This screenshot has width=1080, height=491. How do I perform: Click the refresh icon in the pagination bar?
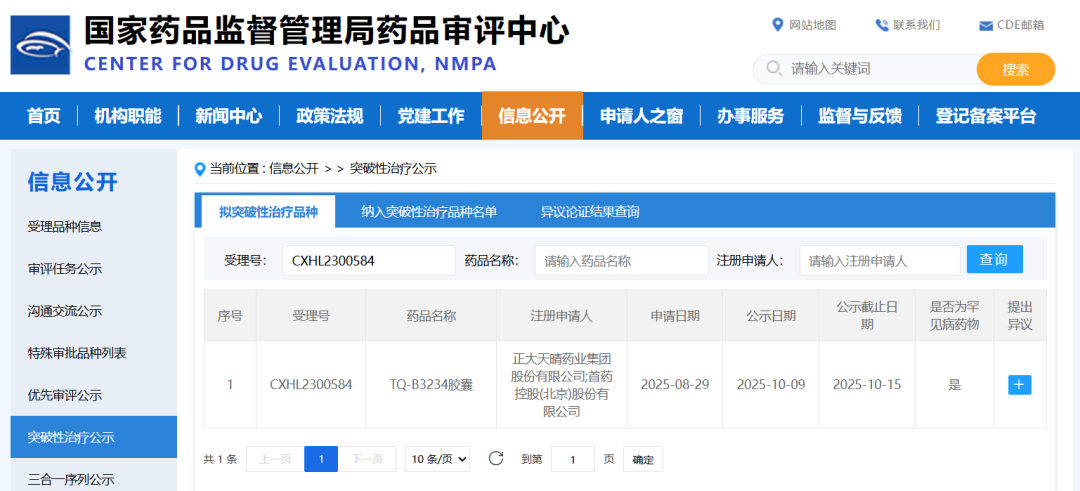tap(496, 459)
